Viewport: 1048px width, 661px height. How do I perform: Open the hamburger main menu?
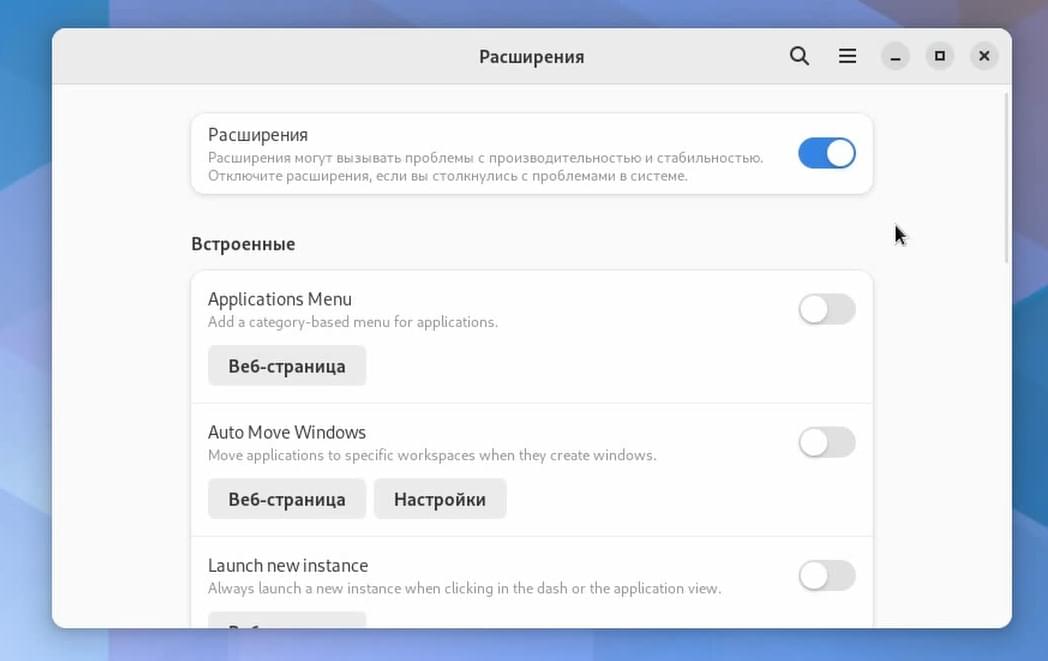coord(847,56)
